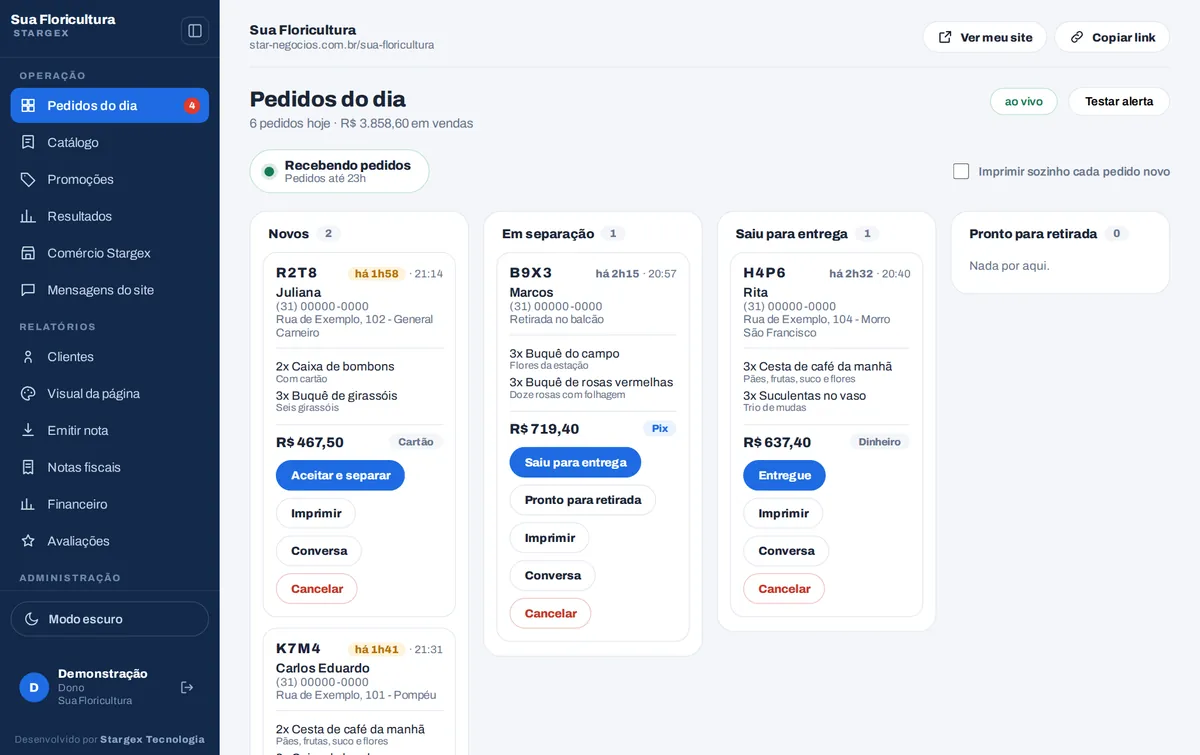
Task: Open Catálogo from the sidebar
Action: pyautogui.click(x=110, y=142)
